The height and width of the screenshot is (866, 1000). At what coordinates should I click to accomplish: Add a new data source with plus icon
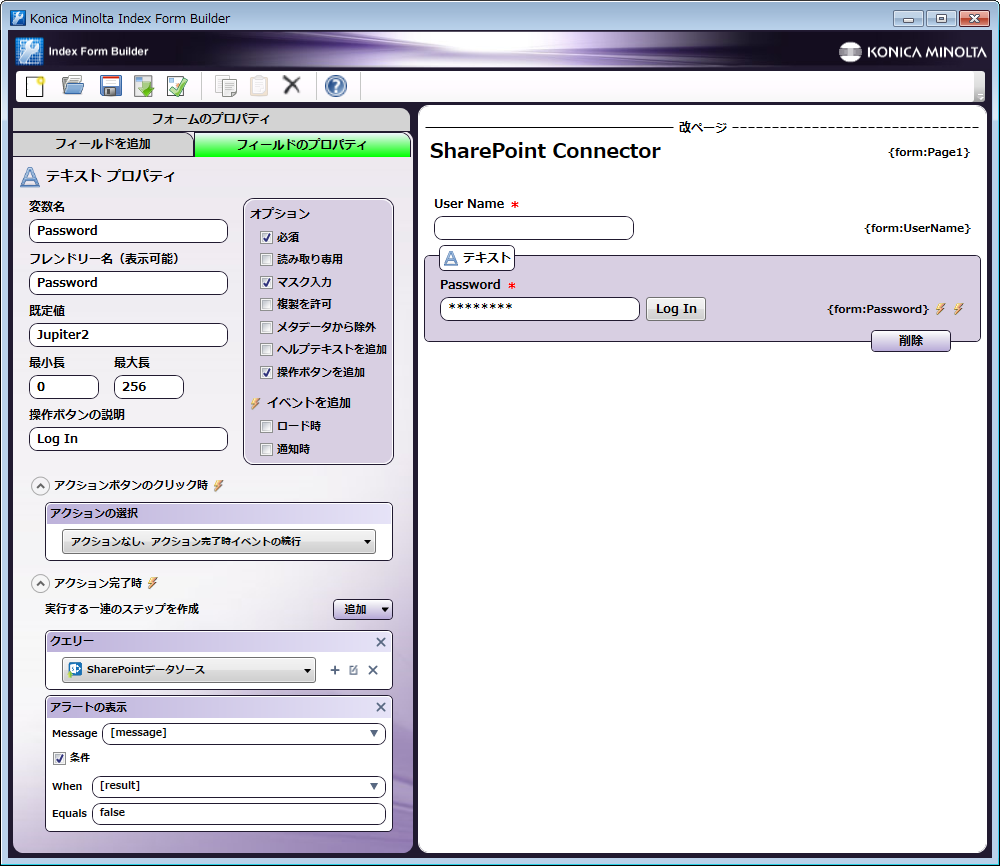click(335, 670)
